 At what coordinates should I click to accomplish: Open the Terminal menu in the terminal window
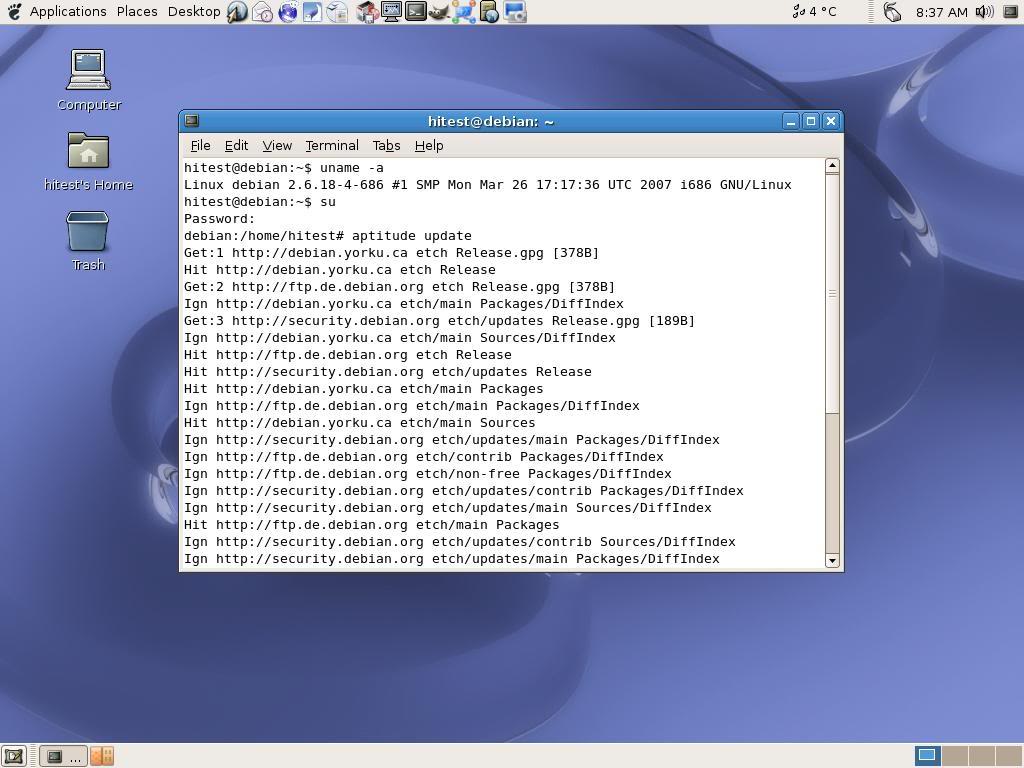click(331, 145)
